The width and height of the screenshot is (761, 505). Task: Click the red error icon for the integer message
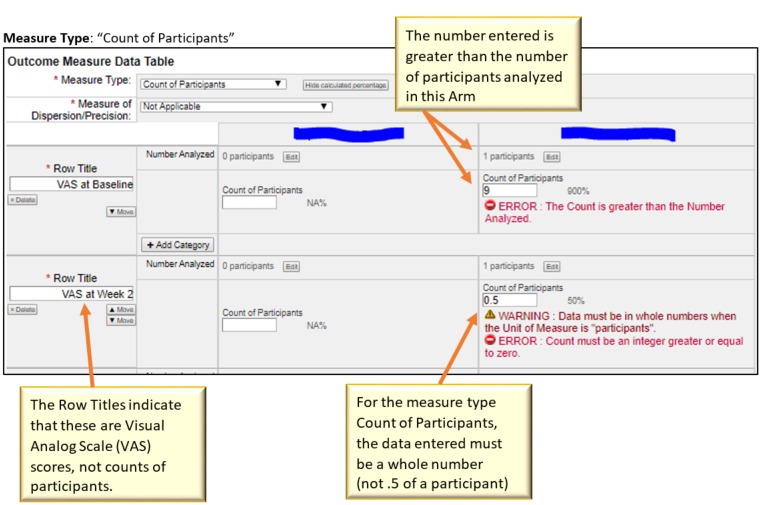pos(490,341)
